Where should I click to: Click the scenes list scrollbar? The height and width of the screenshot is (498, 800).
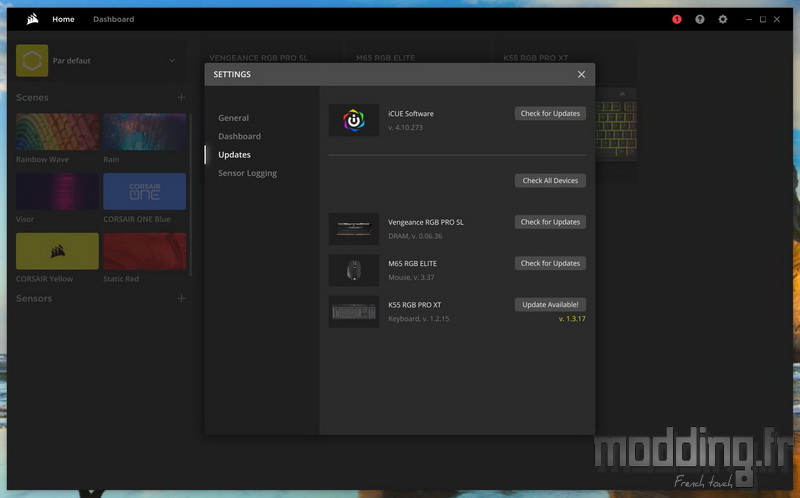click(190, 195)
